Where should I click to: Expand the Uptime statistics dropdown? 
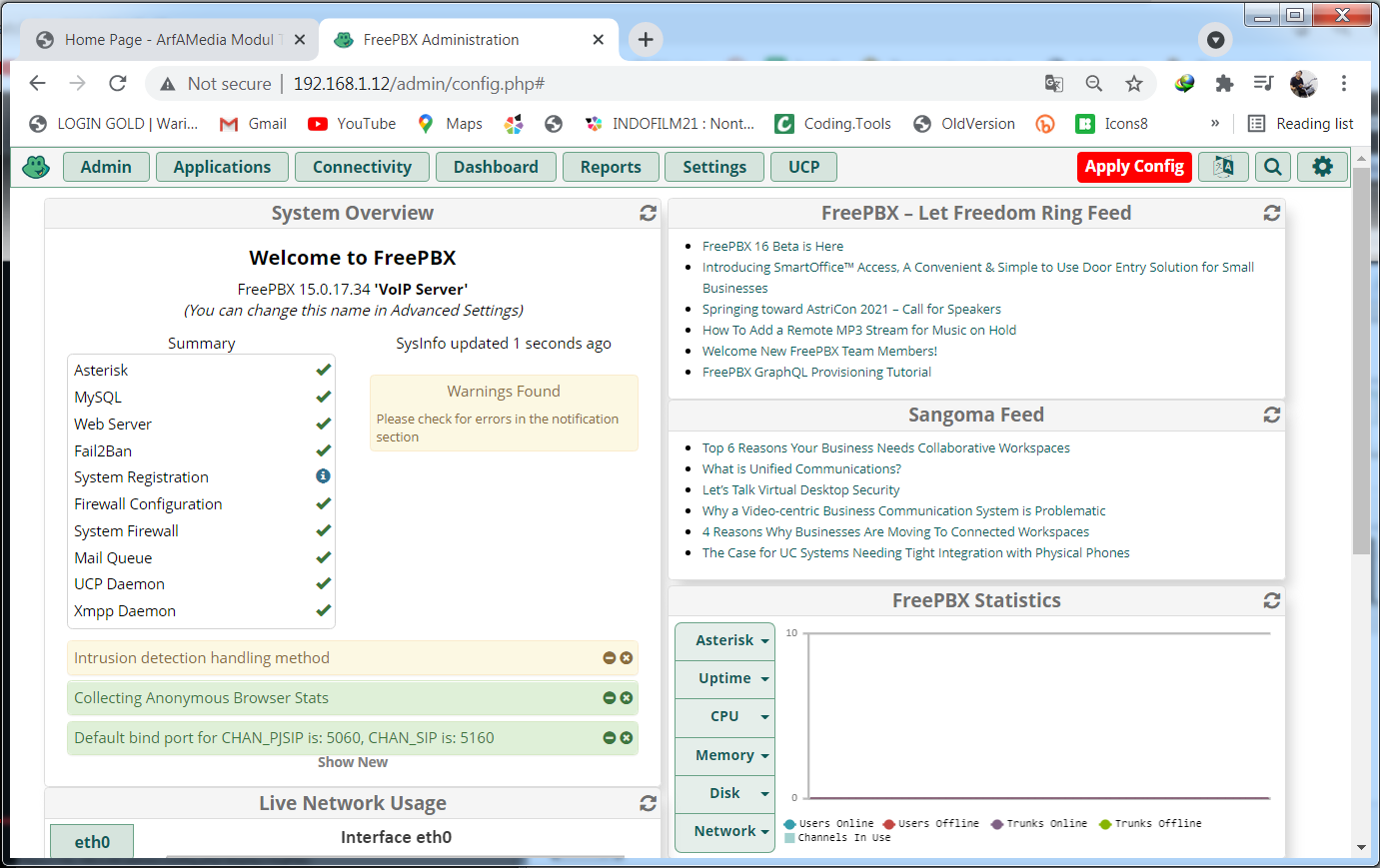click(725, 678)
